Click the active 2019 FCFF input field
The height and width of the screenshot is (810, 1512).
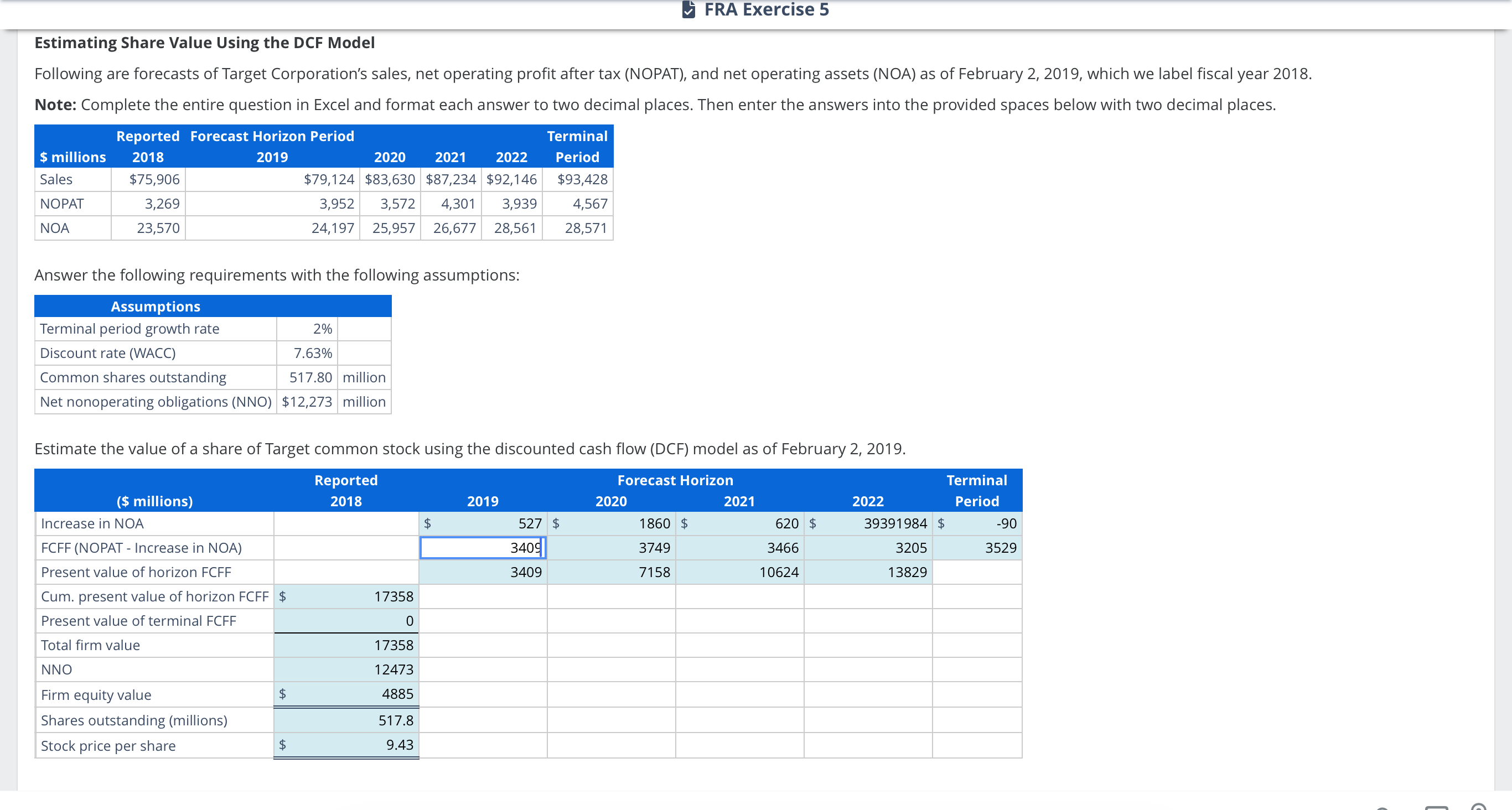(483, 548)
